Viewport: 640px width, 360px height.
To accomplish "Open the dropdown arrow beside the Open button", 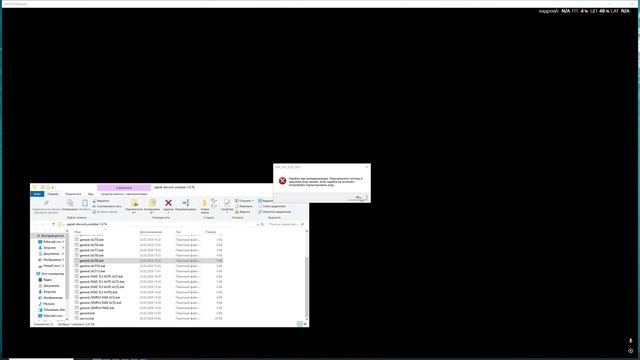I will [x=253, y=201].
